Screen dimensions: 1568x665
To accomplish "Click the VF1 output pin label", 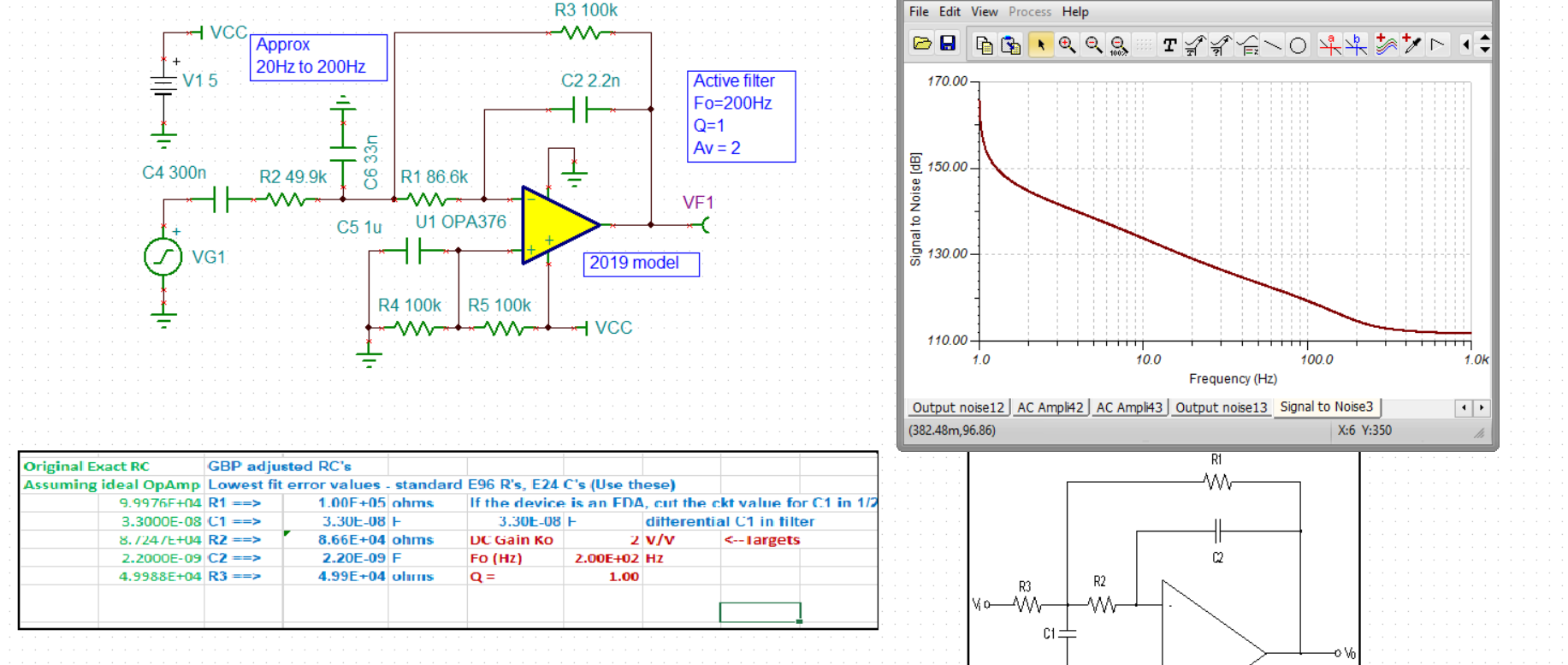I will click(x=698, y=203).
